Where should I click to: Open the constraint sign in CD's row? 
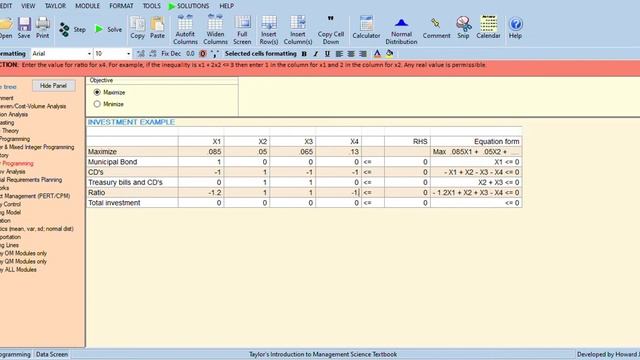372,172
